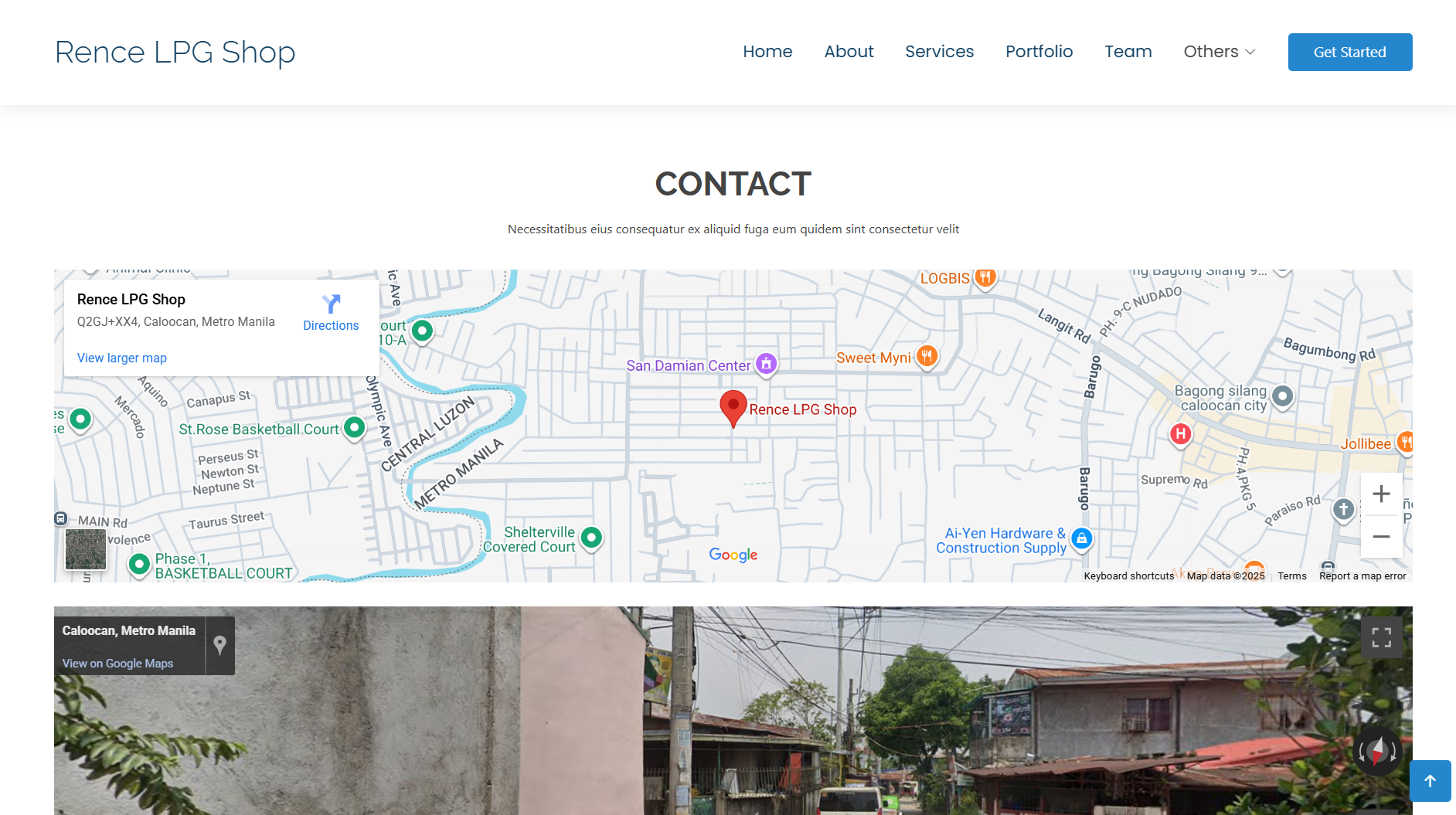Click the Sweet Myni place label
This screenshot has width=1456, height=815.
[873, 358]
